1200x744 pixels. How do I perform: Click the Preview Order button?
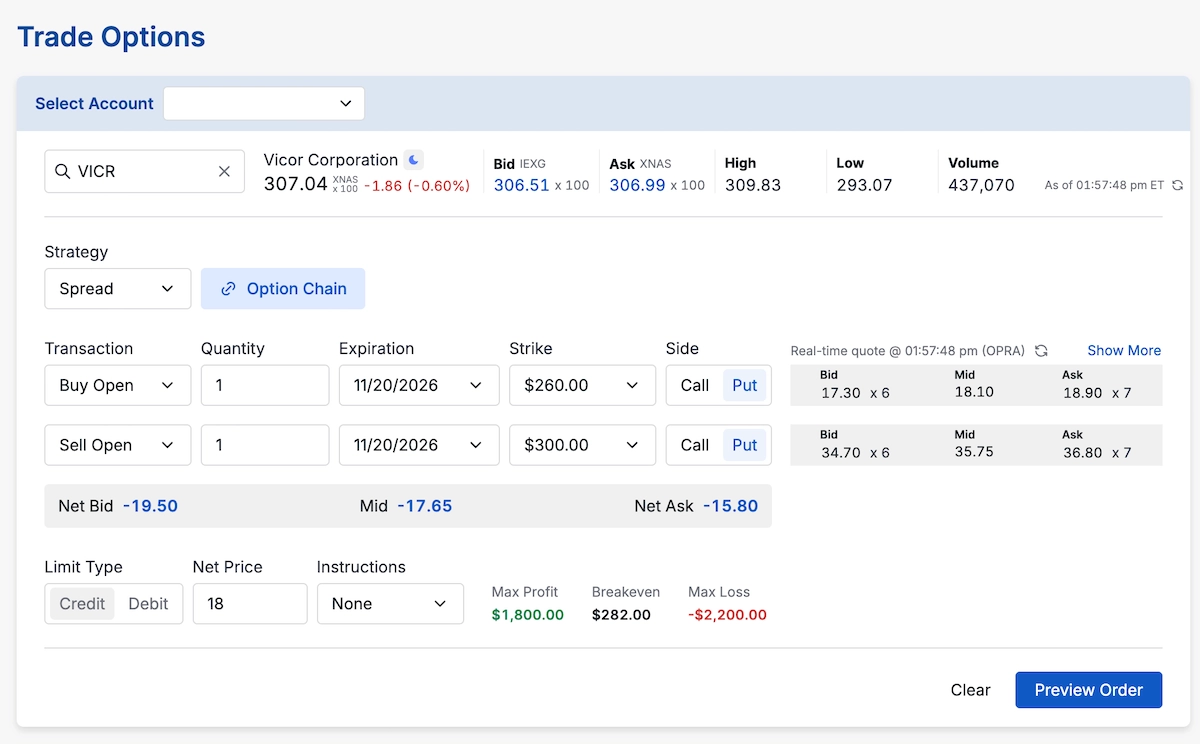1089,690
